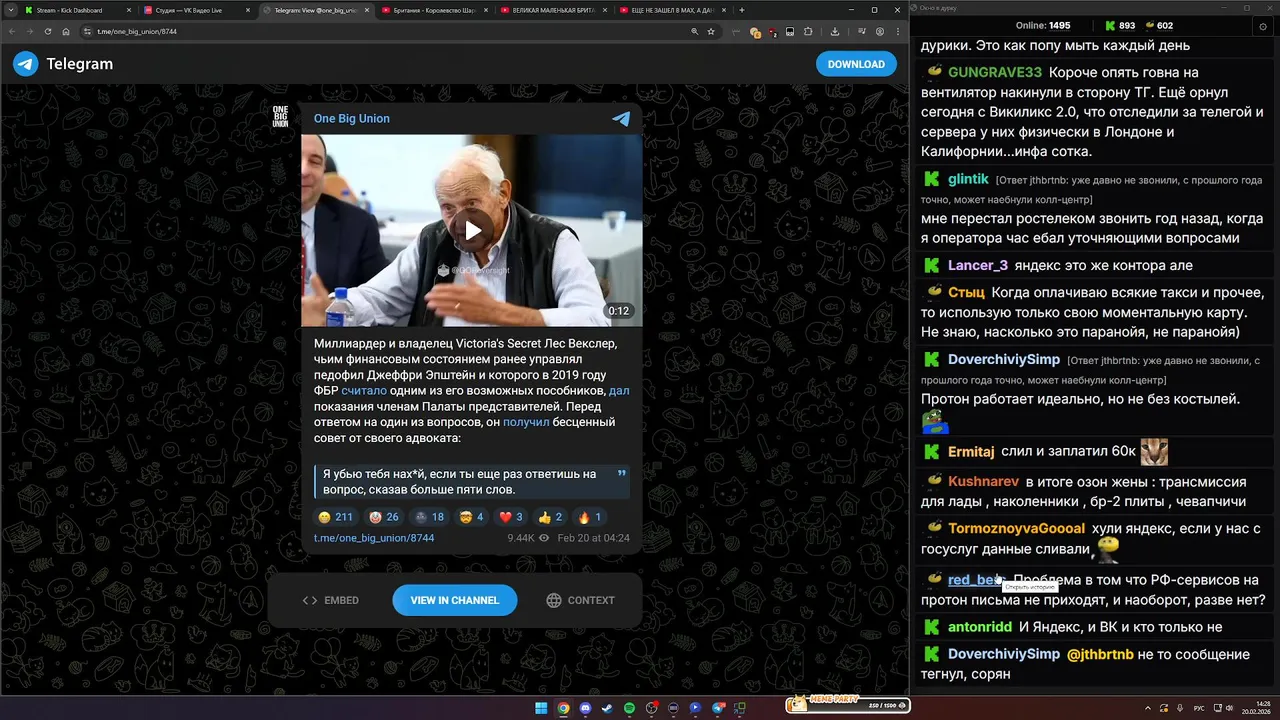This screenshot has height=720, width=1280.
Task: Click the first DoverchiviySimp username in chat
Action: [1004, 359]
